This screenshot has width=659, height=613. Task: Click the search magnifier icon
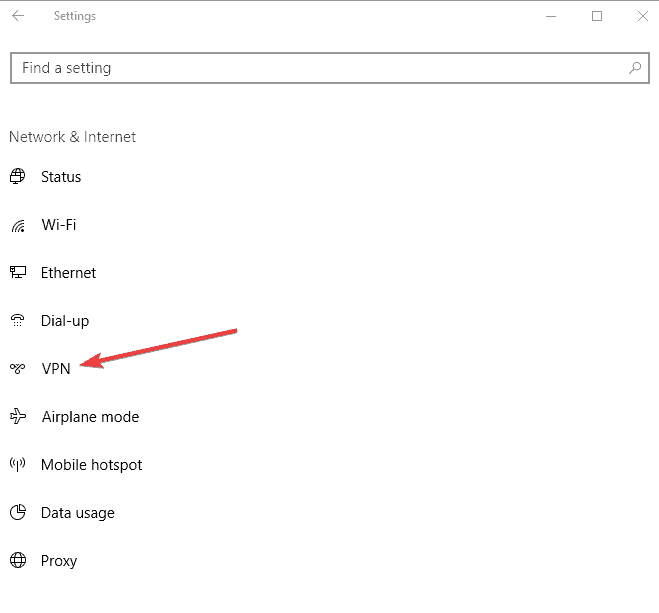point(635,68)
